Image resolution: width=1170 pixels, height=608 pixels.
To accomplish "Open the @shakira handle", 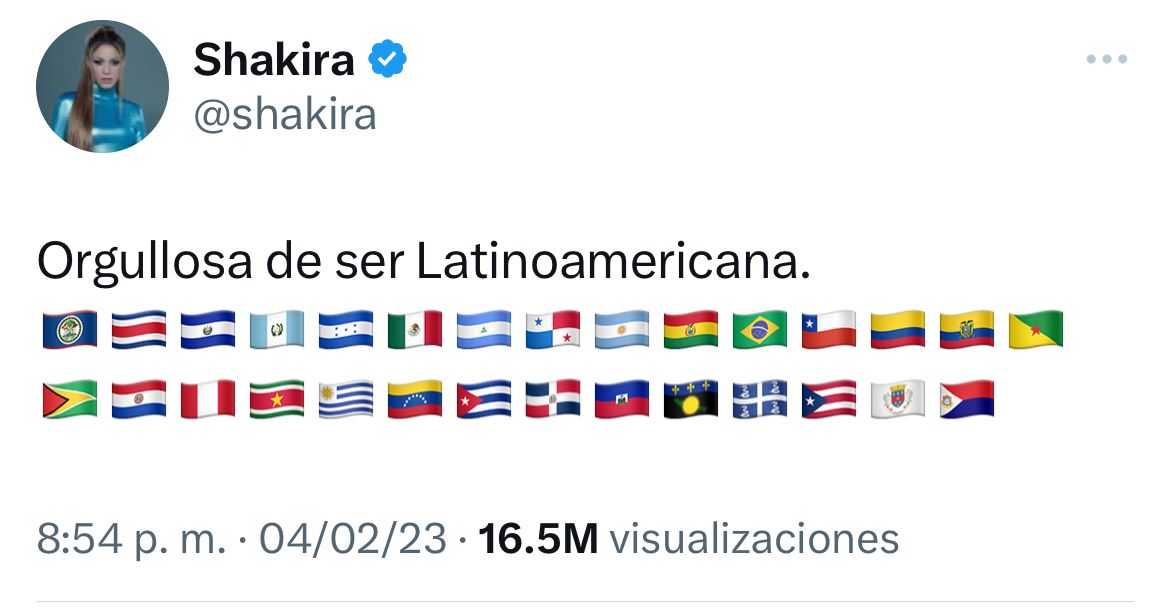I will click(x=285, y=115).
